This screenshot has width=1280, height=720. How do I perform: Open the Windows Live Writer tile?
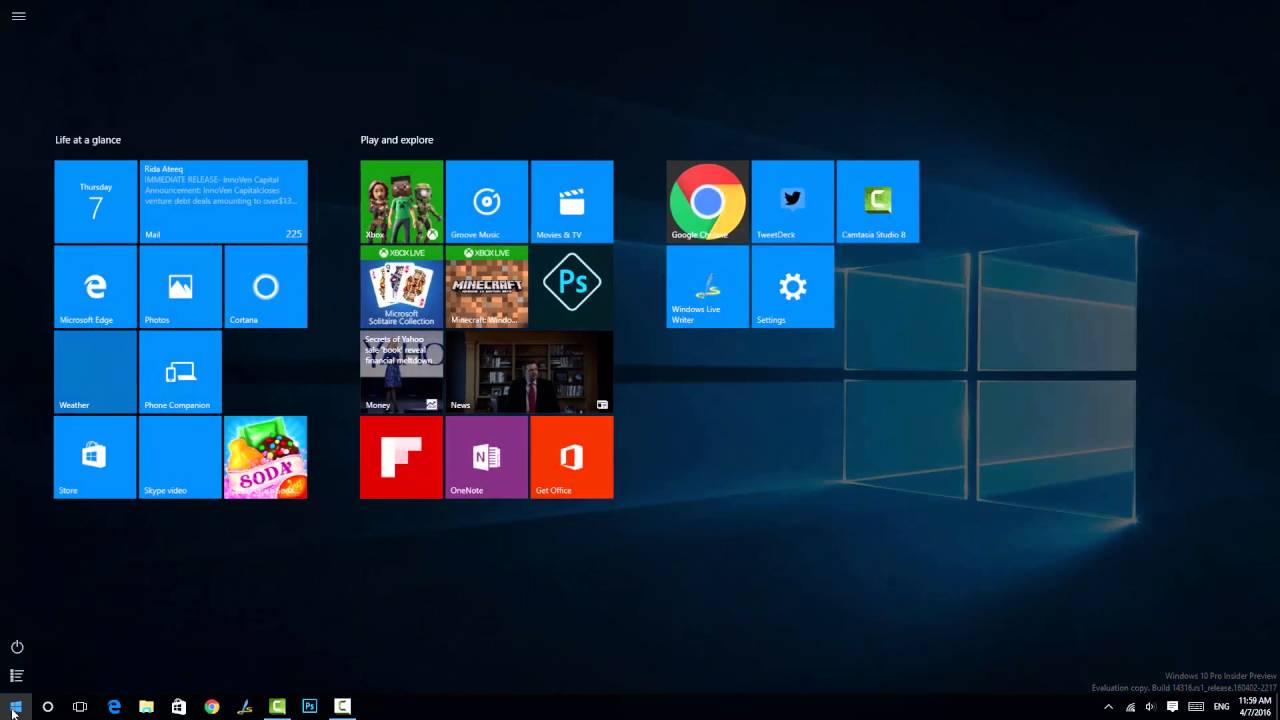708,287
